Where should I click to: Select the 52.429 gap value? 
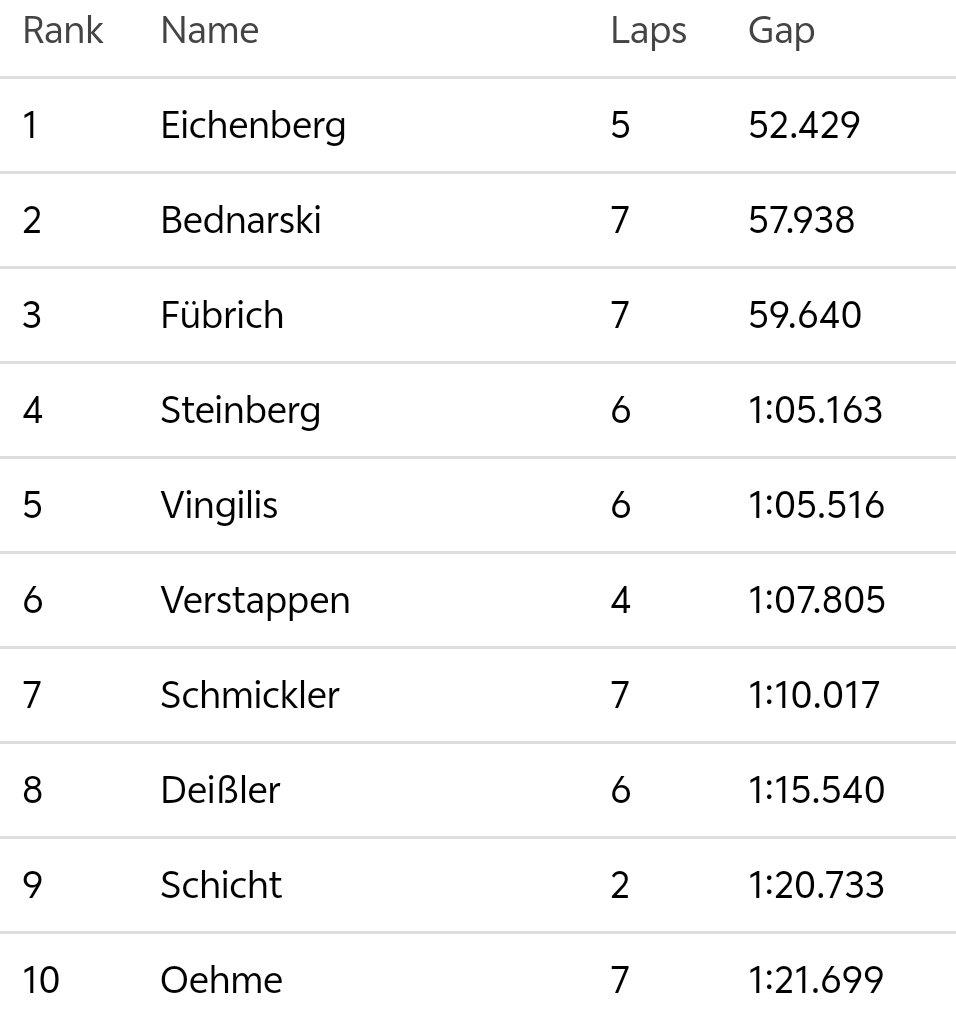(804, 125)
